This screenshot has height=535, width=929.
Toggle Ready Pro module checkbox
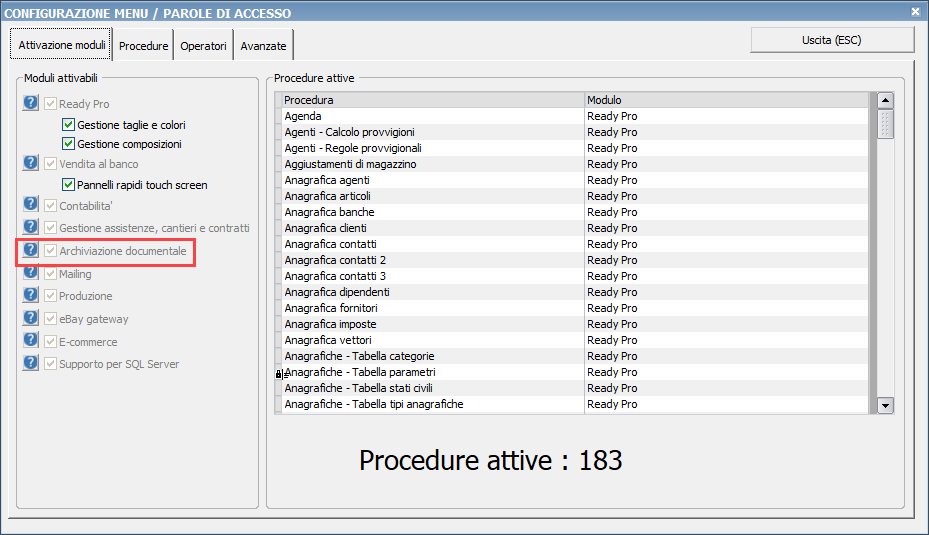click(x=50, y=104)
